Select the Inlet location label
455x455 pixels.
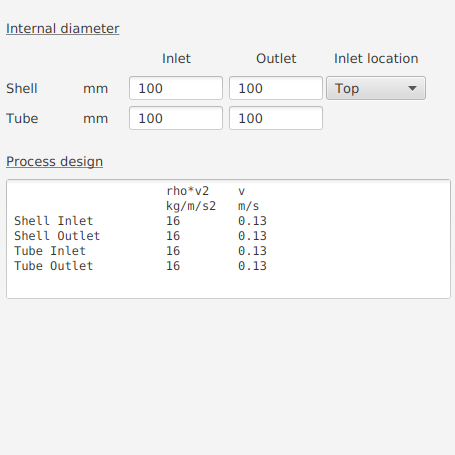[376, 59]
